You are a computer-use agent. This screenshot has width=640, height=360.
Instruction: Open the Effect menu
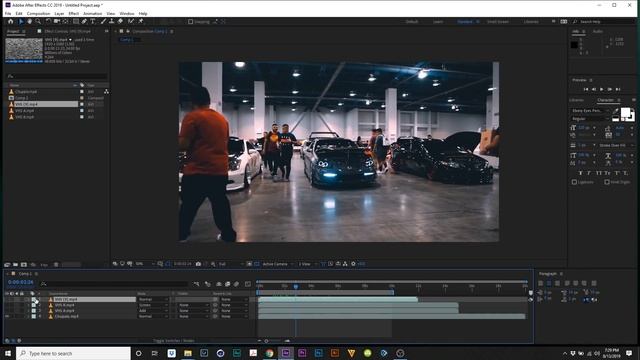[x=73, y=13]
